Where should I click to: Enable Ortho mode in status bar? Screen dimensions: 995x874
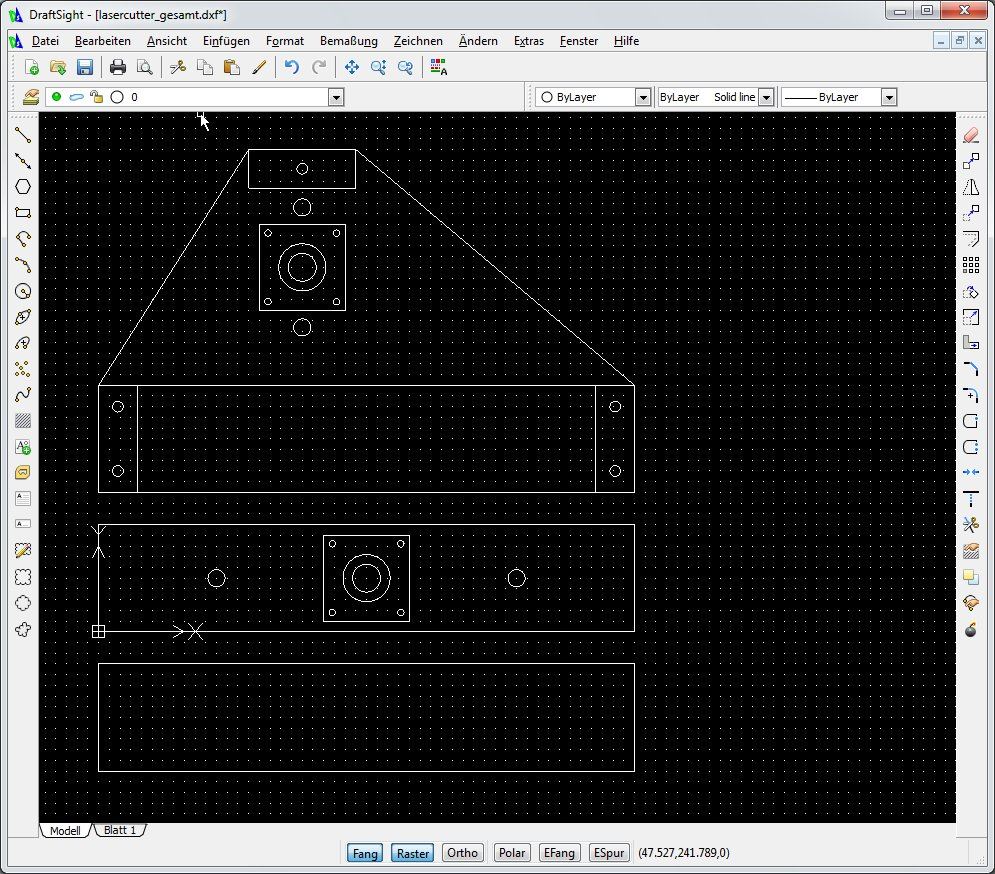coord(462,853)
